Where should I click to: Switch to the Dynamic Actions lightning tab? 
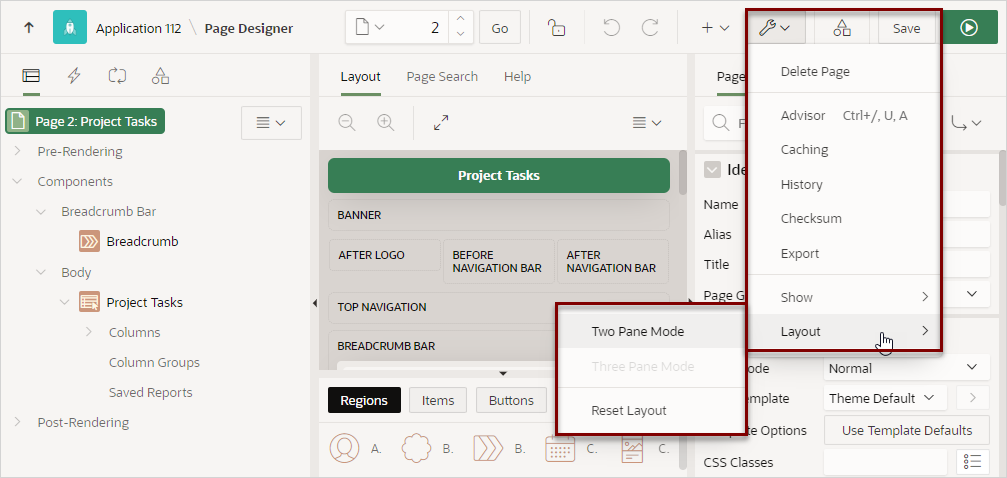pyautogui.click(x=74, y=76)
